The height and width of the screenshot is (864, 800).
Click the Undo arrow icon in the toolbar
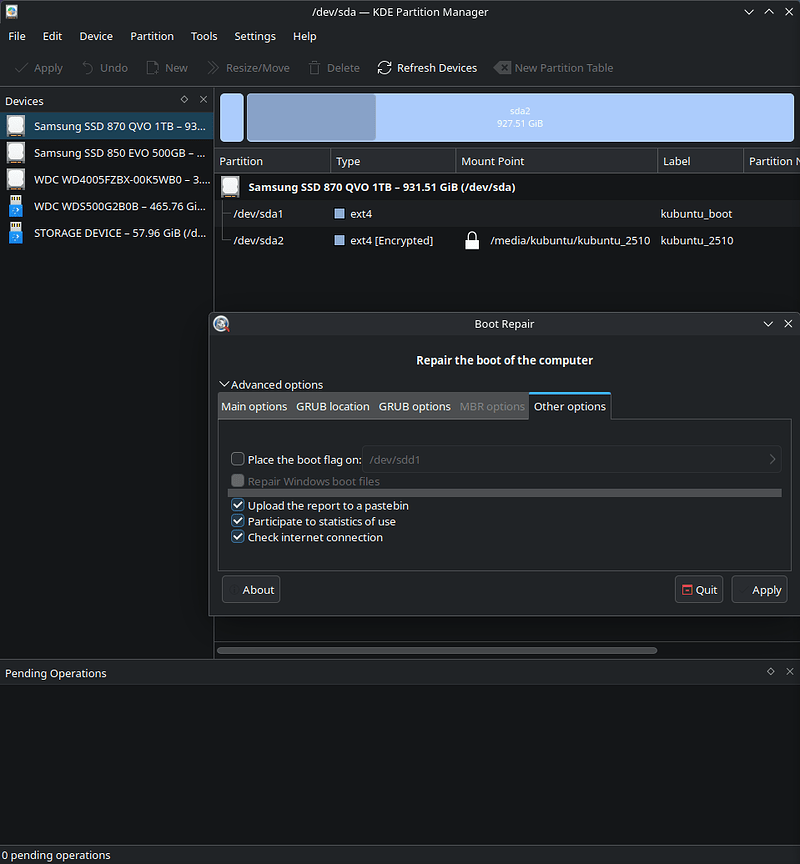(88, 68)
